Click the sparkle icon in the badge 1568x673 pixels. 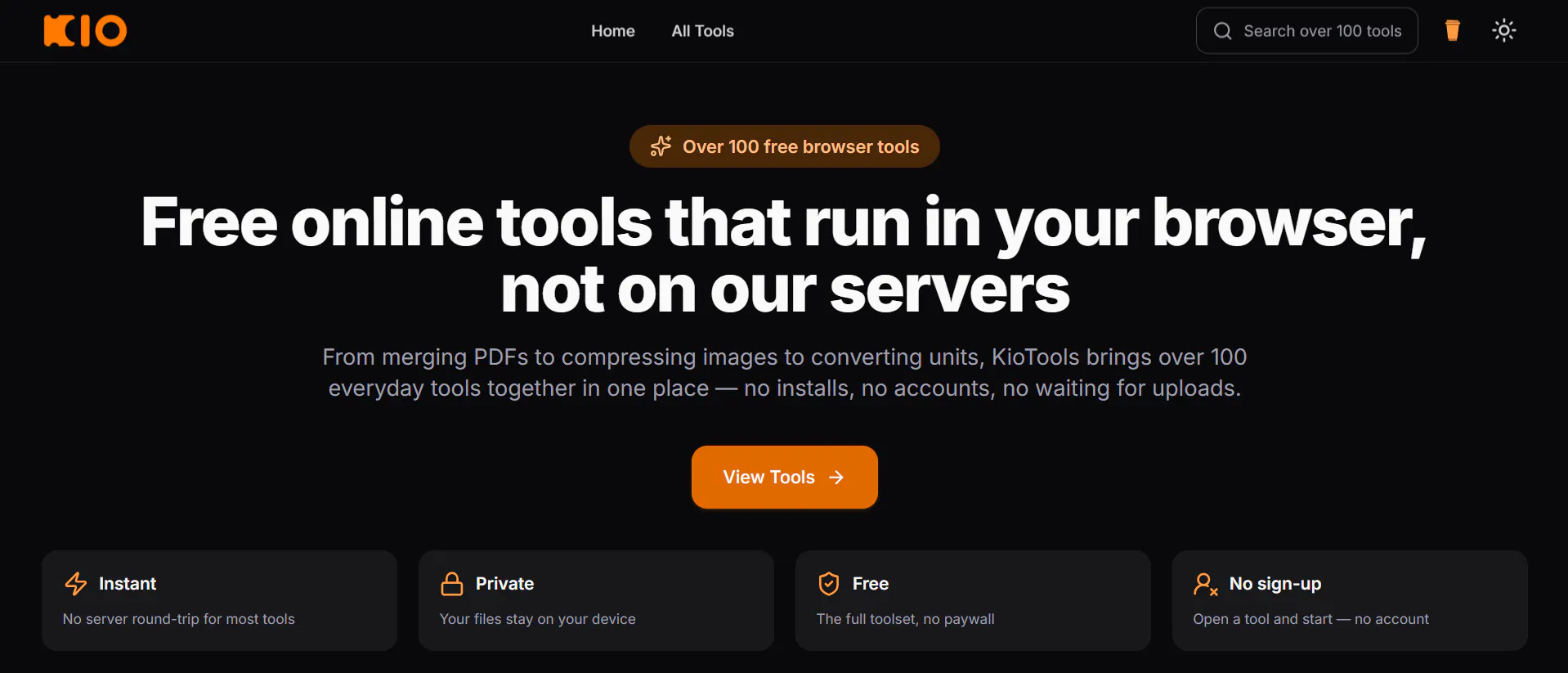(661, 146)
